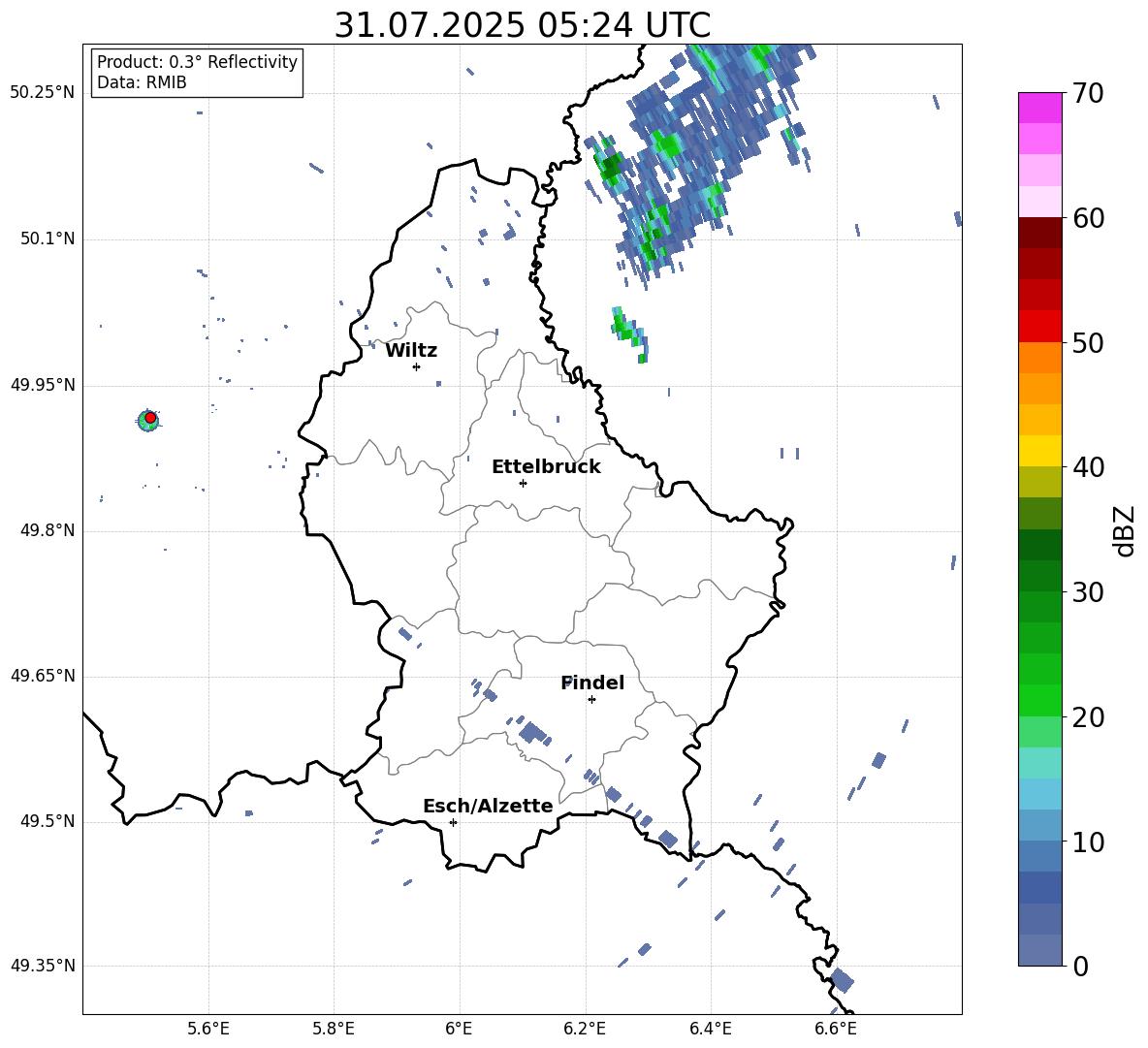Click the Wiltz cross marker
This screenshot has width=1148, height=1048.
coord(417,366)
